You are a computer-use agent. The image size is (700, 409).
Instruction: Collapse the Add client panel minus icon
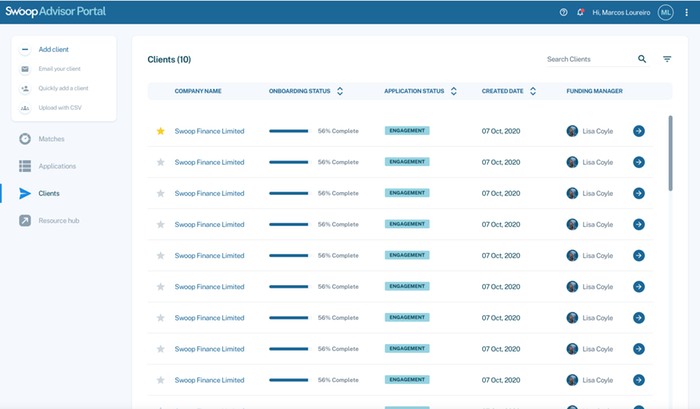25,50
